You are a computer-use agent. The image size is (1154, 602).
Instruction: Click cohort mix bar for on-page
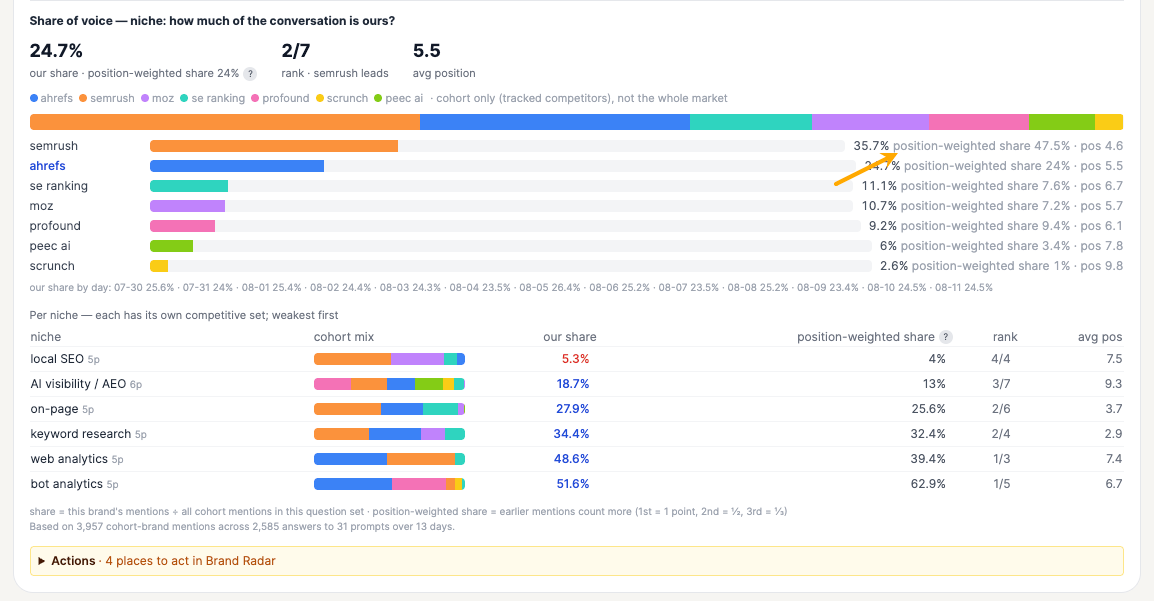point(389,409)
